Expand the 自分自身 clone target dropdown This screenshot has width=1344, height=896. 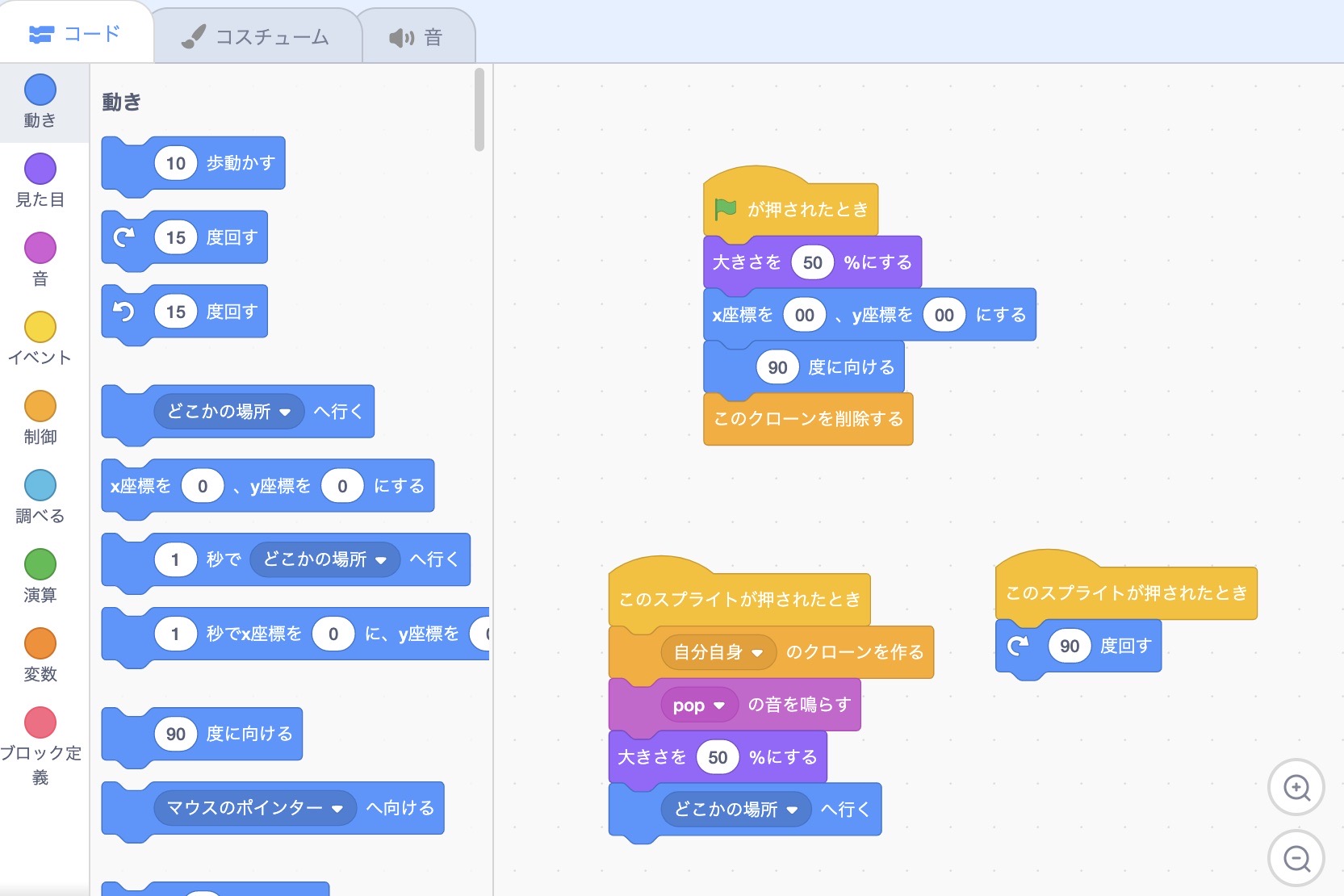click(757, 653)
